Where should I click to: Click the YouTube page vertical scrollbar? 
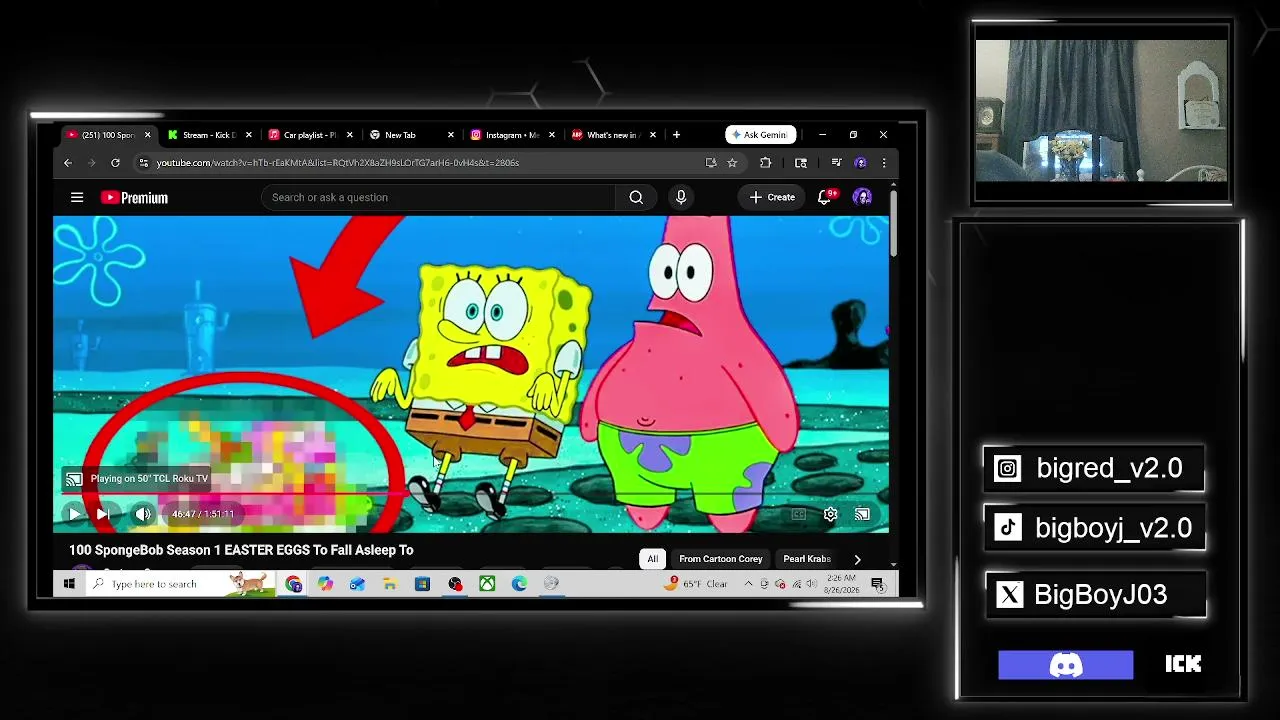click(x=893, y=225)
